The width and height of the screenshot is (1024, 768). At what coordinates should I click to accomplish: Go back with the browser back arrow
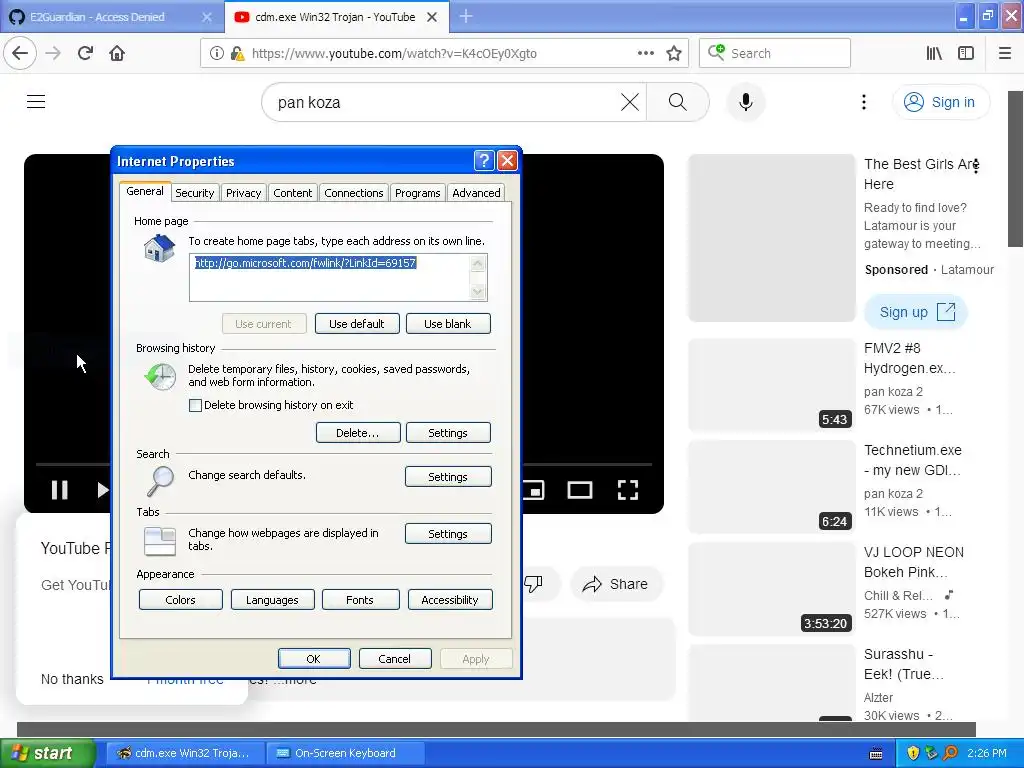pos(20,54)
